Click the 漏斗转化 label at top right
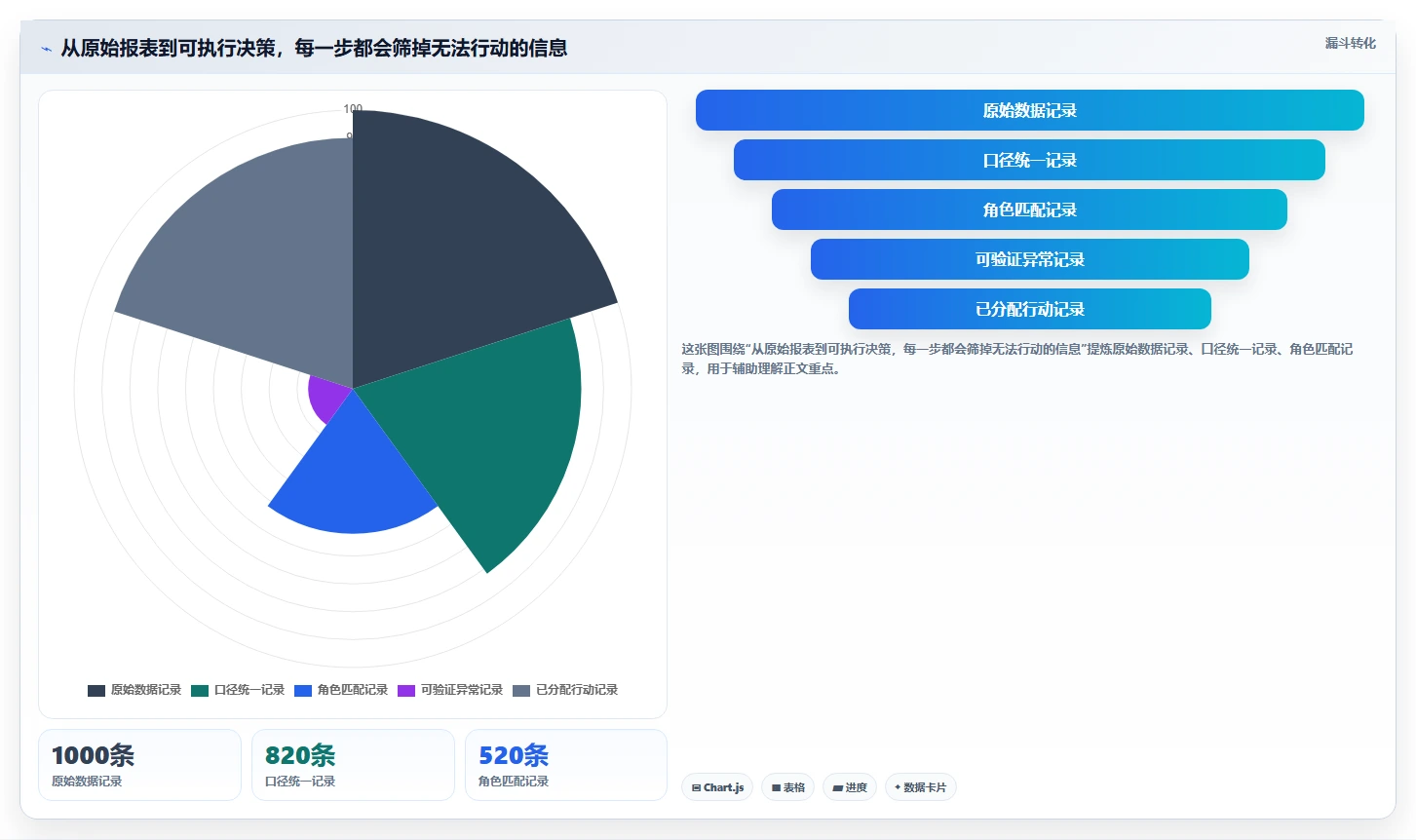The width and height of the screenshot is (1416, 840). click(1350, 43)
